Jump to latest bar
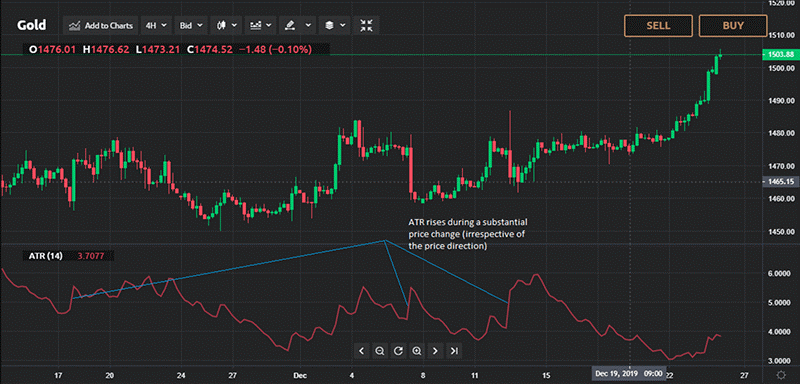The height and width of the screenshot is (384, 800). tap(454, 350)
